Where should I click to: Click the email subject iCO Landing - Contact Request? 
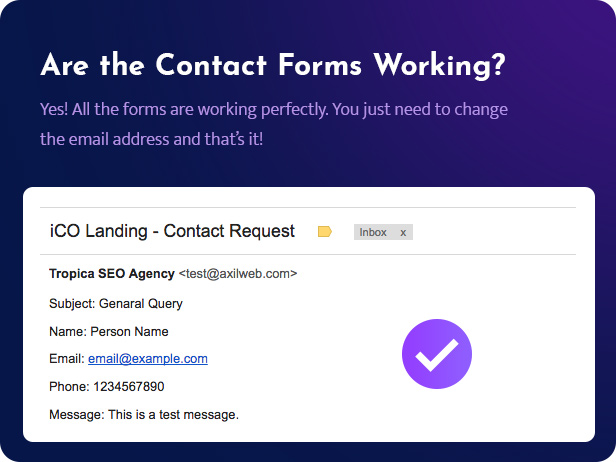coord(172,231)
